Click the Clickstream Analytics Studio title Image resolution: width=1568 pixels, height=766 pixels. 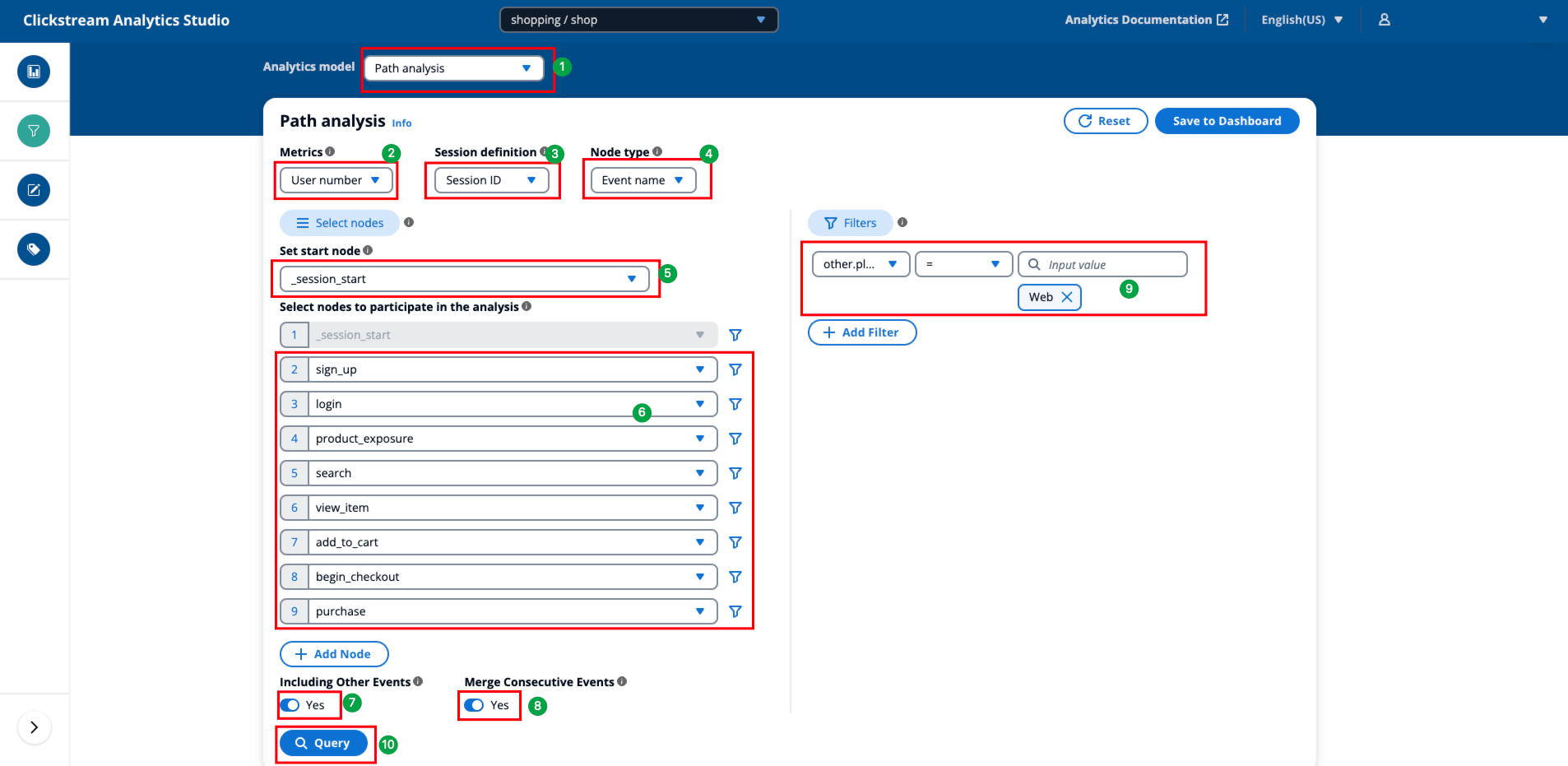point(127,20)
